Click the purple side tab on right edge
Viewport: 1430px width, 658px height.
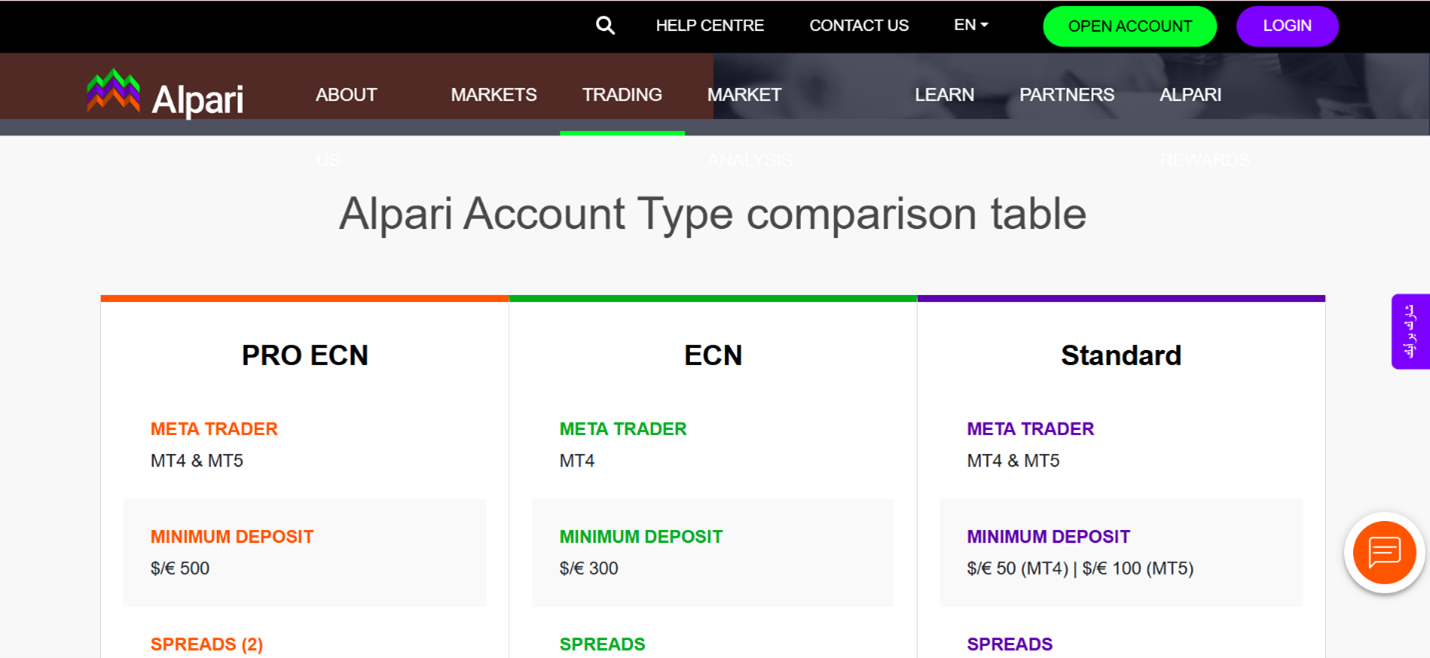point(1410,331)
